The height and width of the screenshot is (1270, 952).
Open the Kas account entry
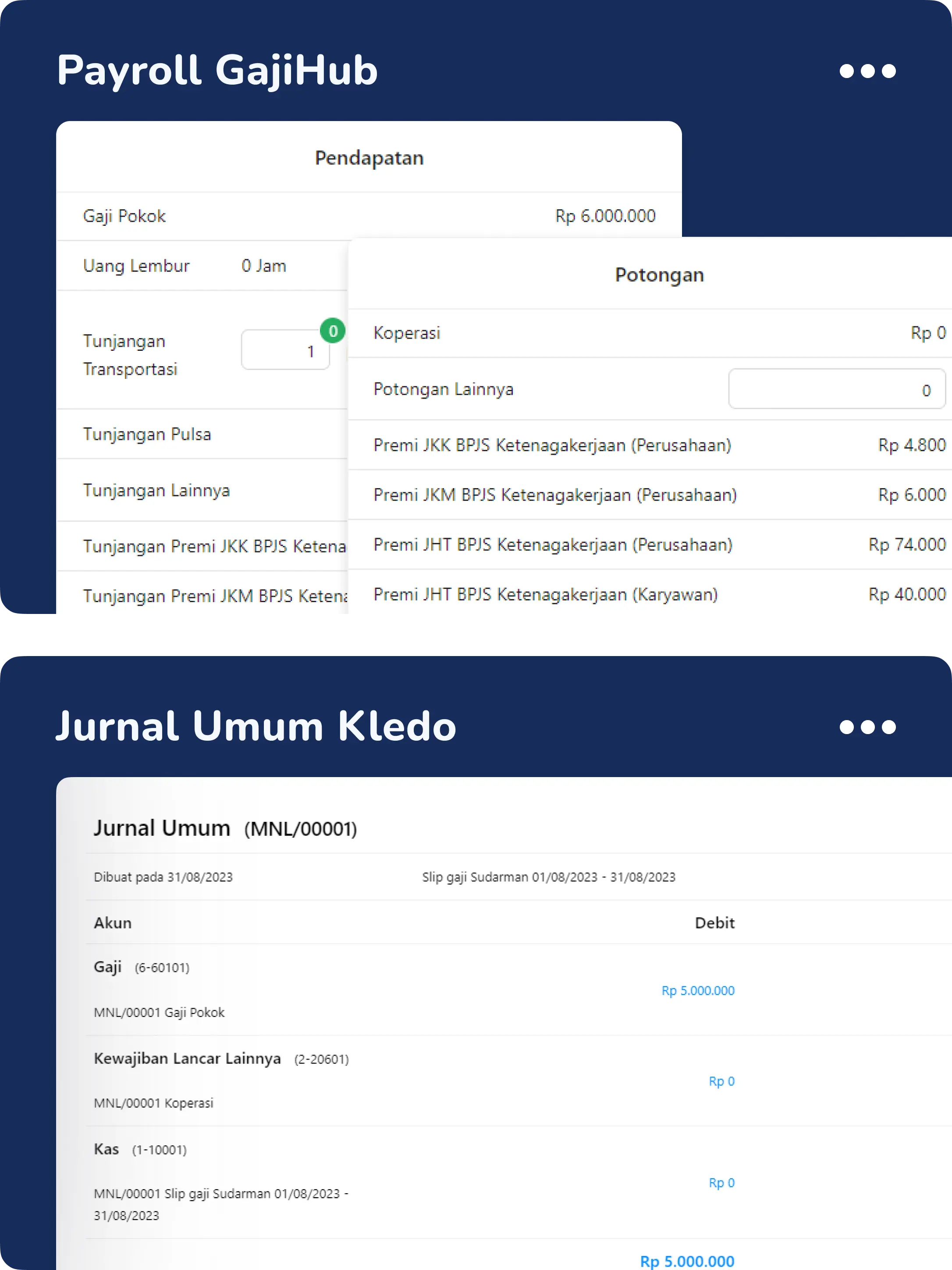pos(106,1149)
